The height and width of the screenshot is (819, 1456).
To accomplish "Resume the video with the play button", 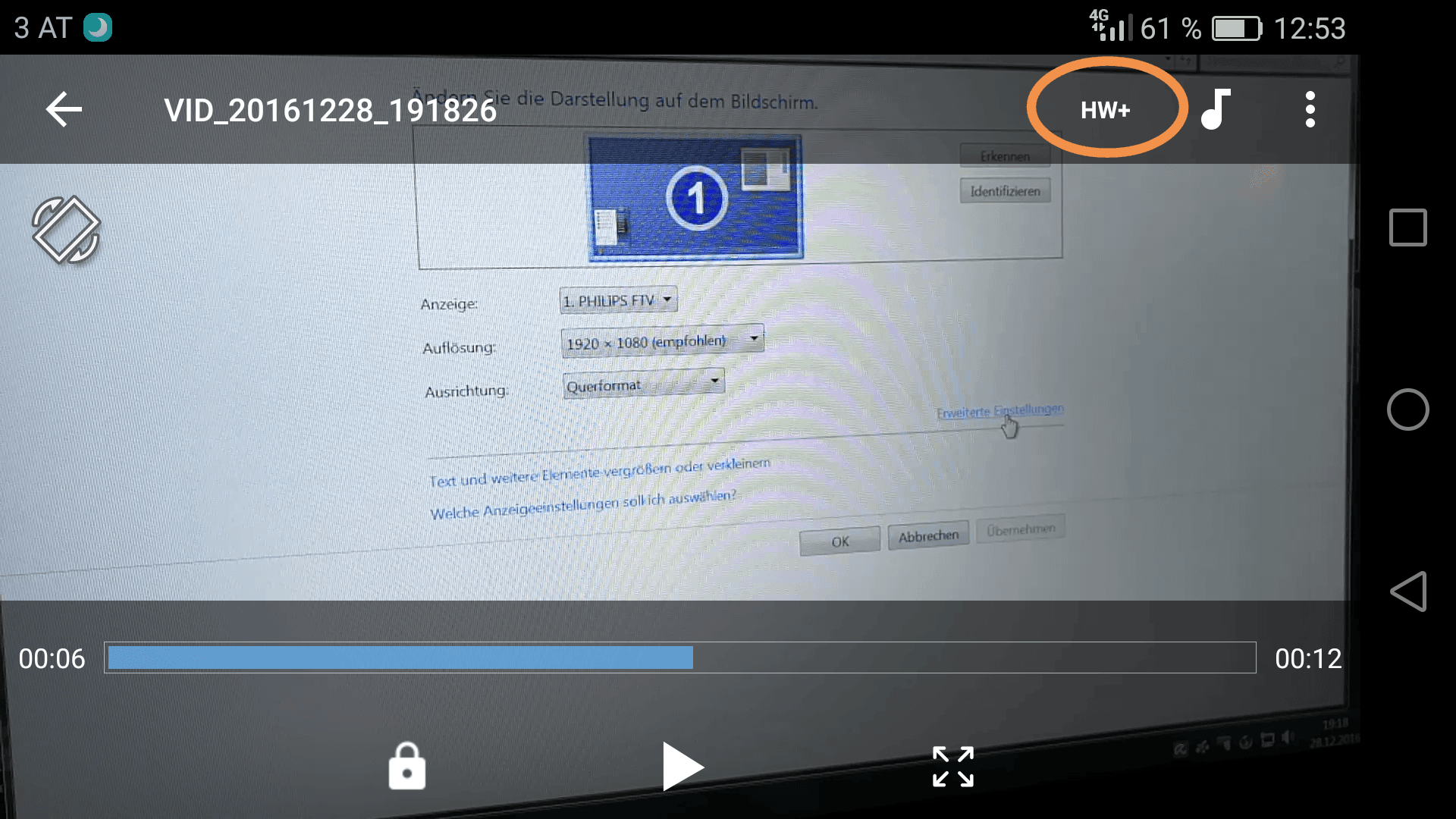I will pos(682,767).
